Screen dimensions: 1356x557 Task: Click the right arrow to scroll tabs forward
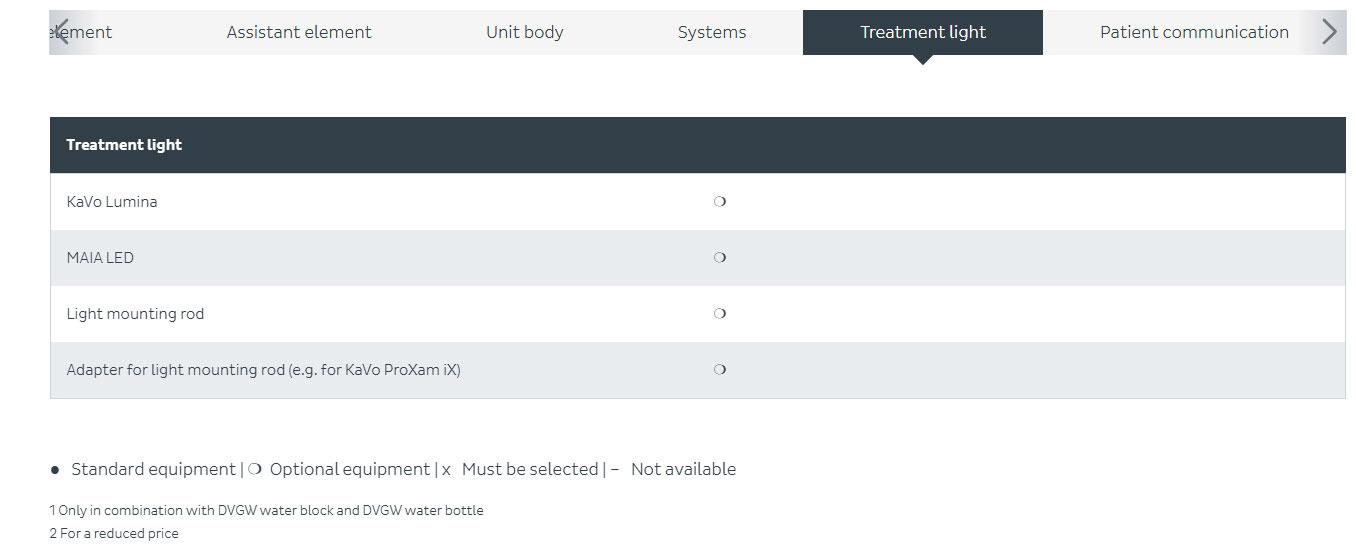[x=1329, y=32]
